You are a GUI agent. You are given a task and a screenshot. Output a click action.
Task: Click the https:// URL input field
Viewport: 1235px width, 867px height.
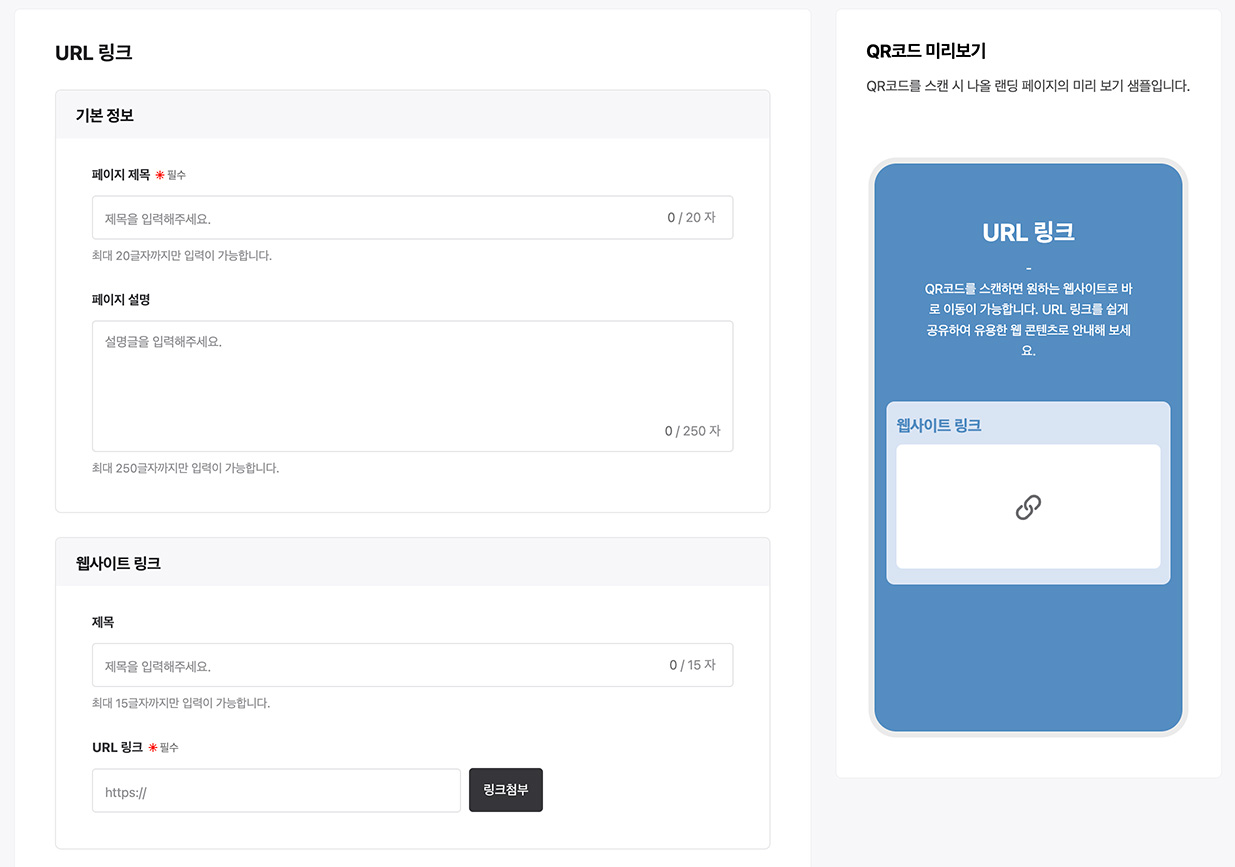point(276,791)
